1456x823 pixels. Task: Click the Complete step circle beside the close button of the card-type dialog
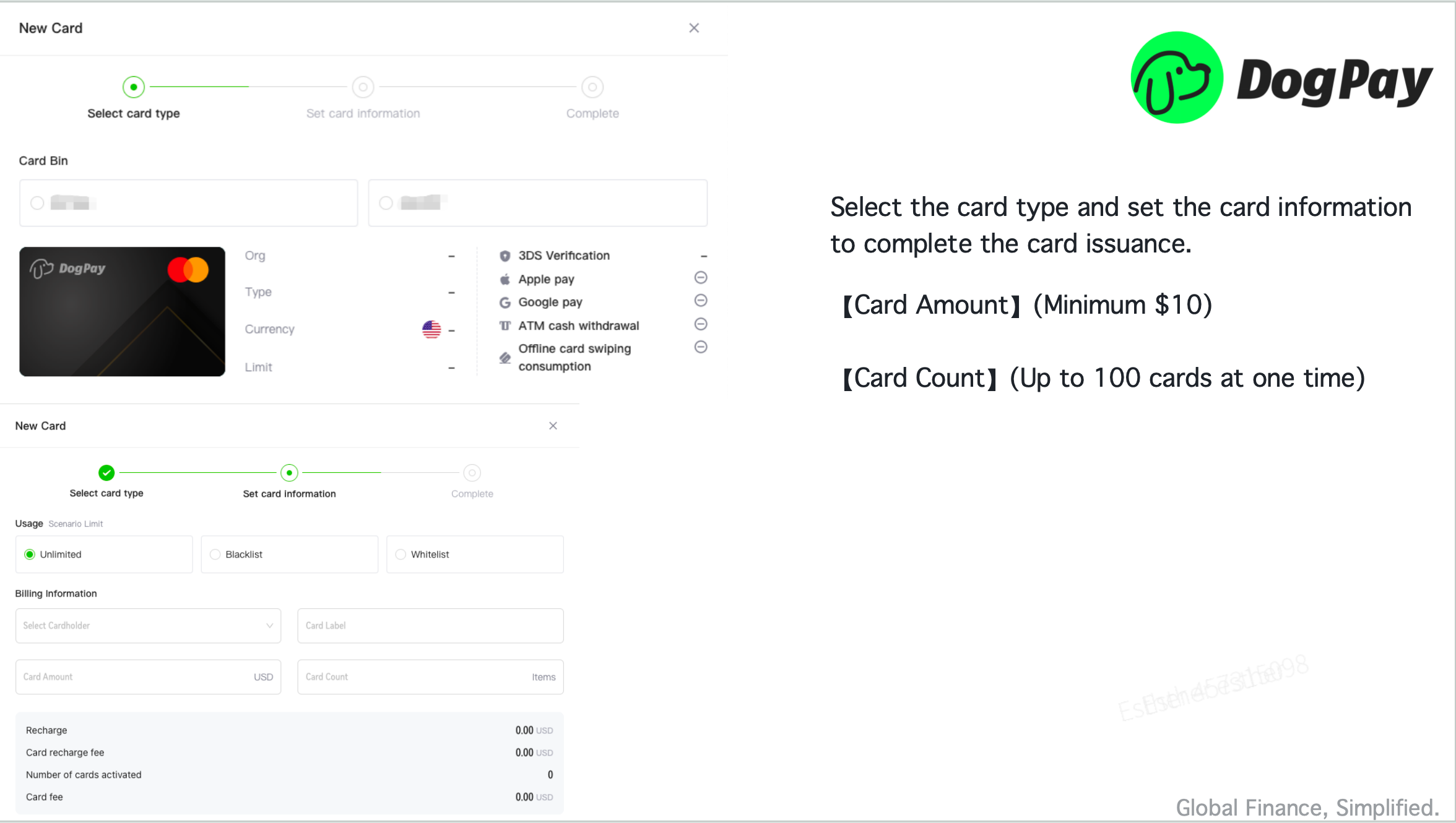point(592,87)
